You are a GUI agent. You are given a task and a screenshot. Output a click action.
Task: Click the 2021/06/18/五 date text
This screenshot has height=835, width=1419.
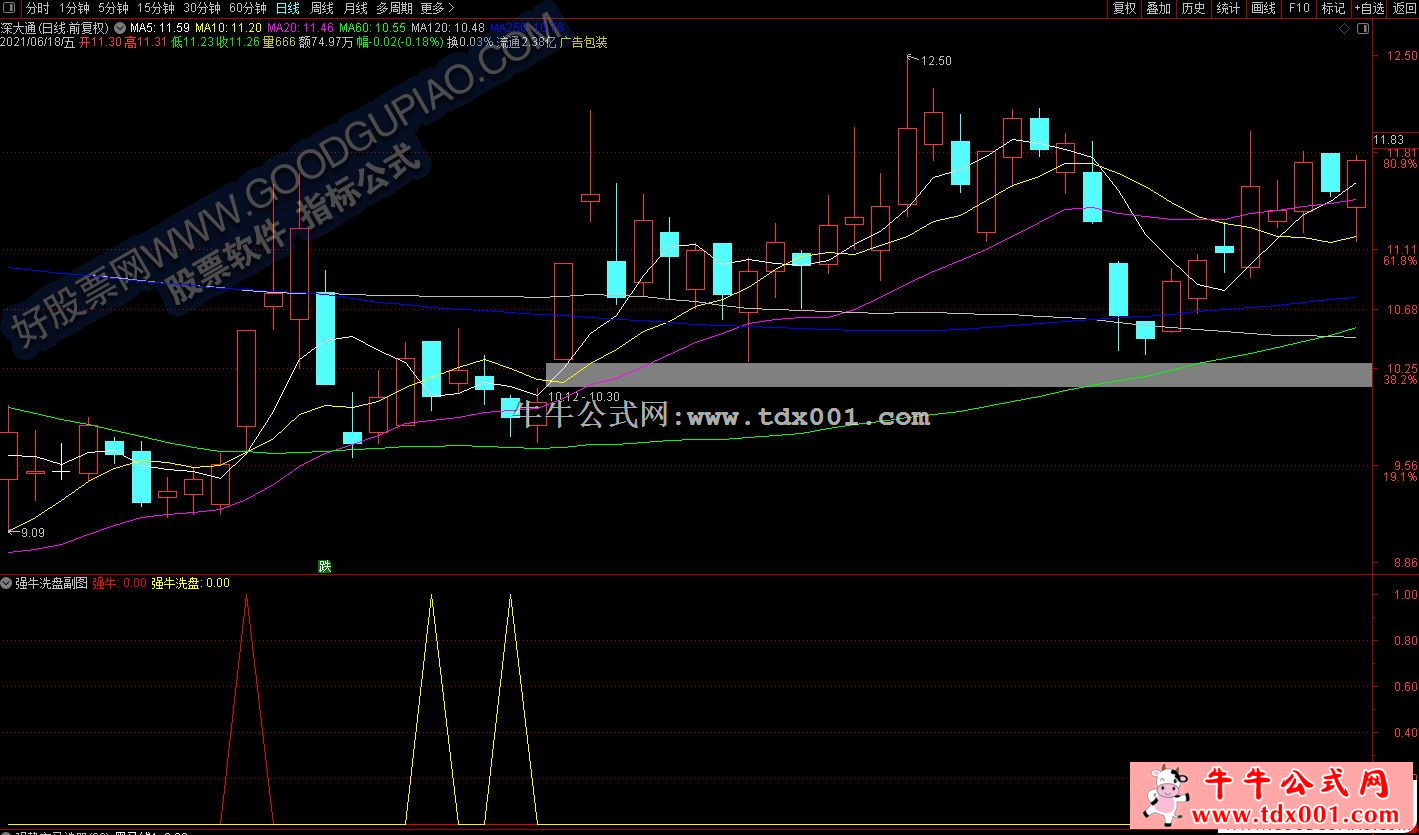(38, 43)
